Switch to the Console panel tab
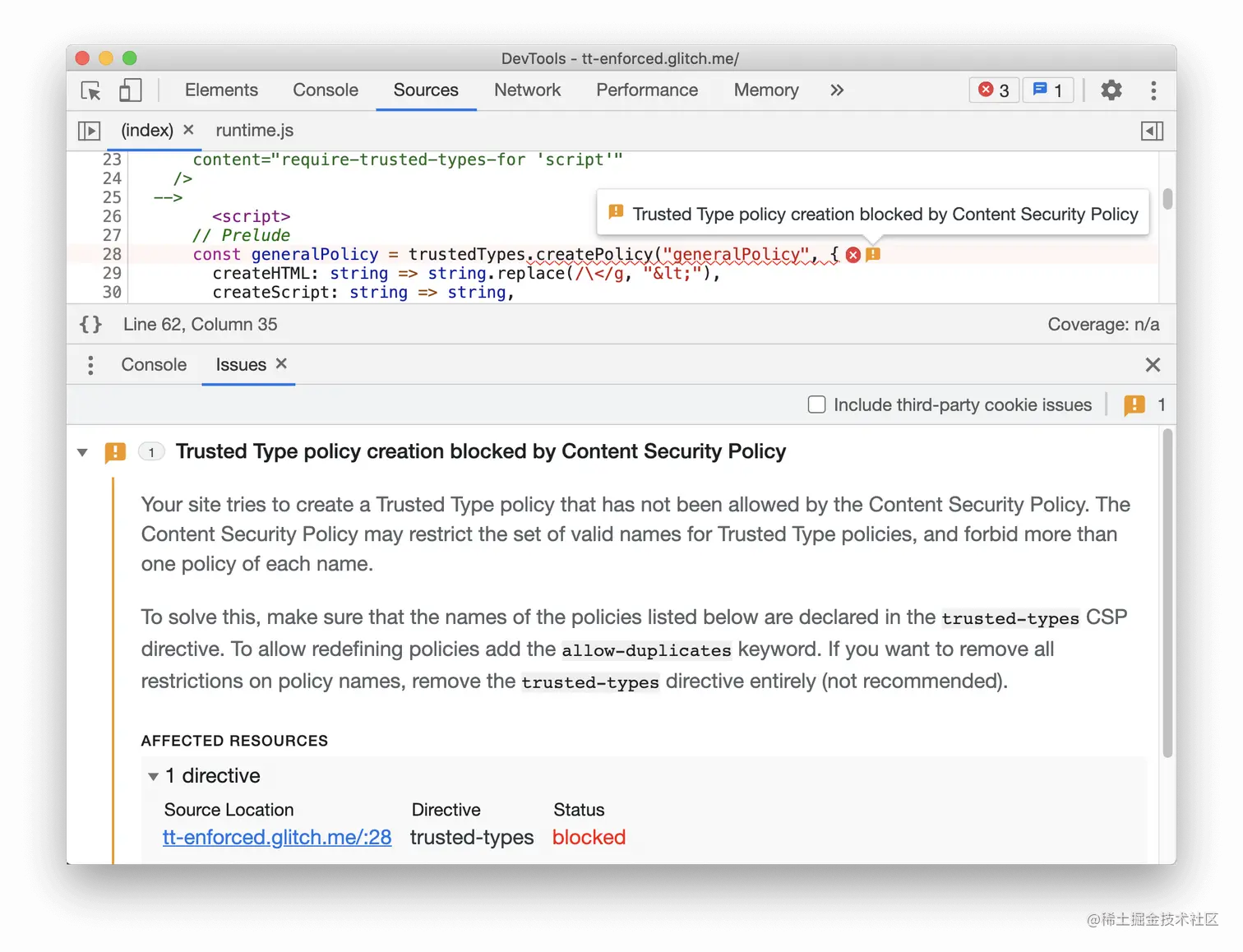 (326, 90)
